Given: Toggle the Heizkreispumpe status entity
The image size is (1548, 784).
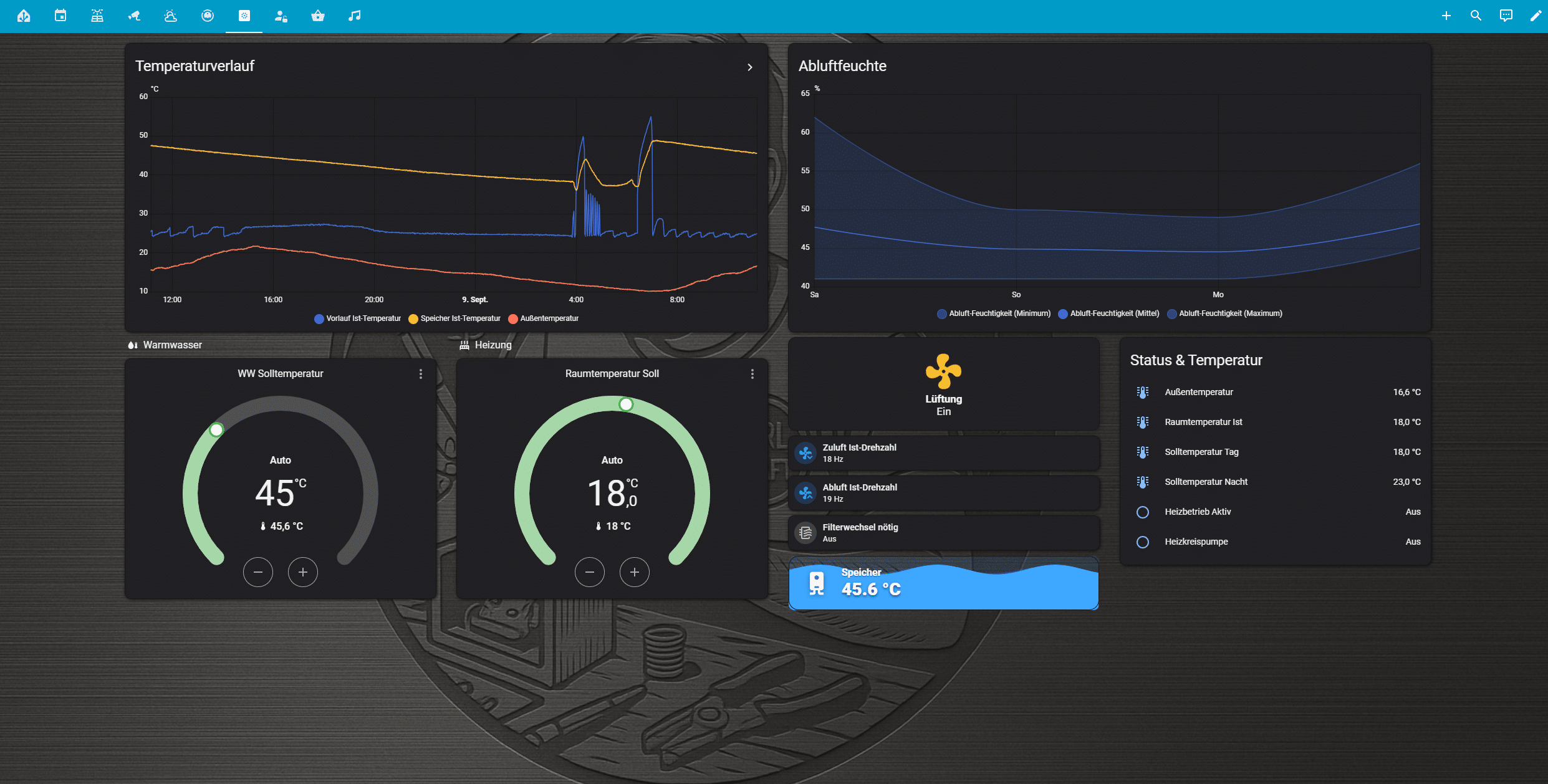Looking at the screenshot, I should click(x=1142, y=542).
